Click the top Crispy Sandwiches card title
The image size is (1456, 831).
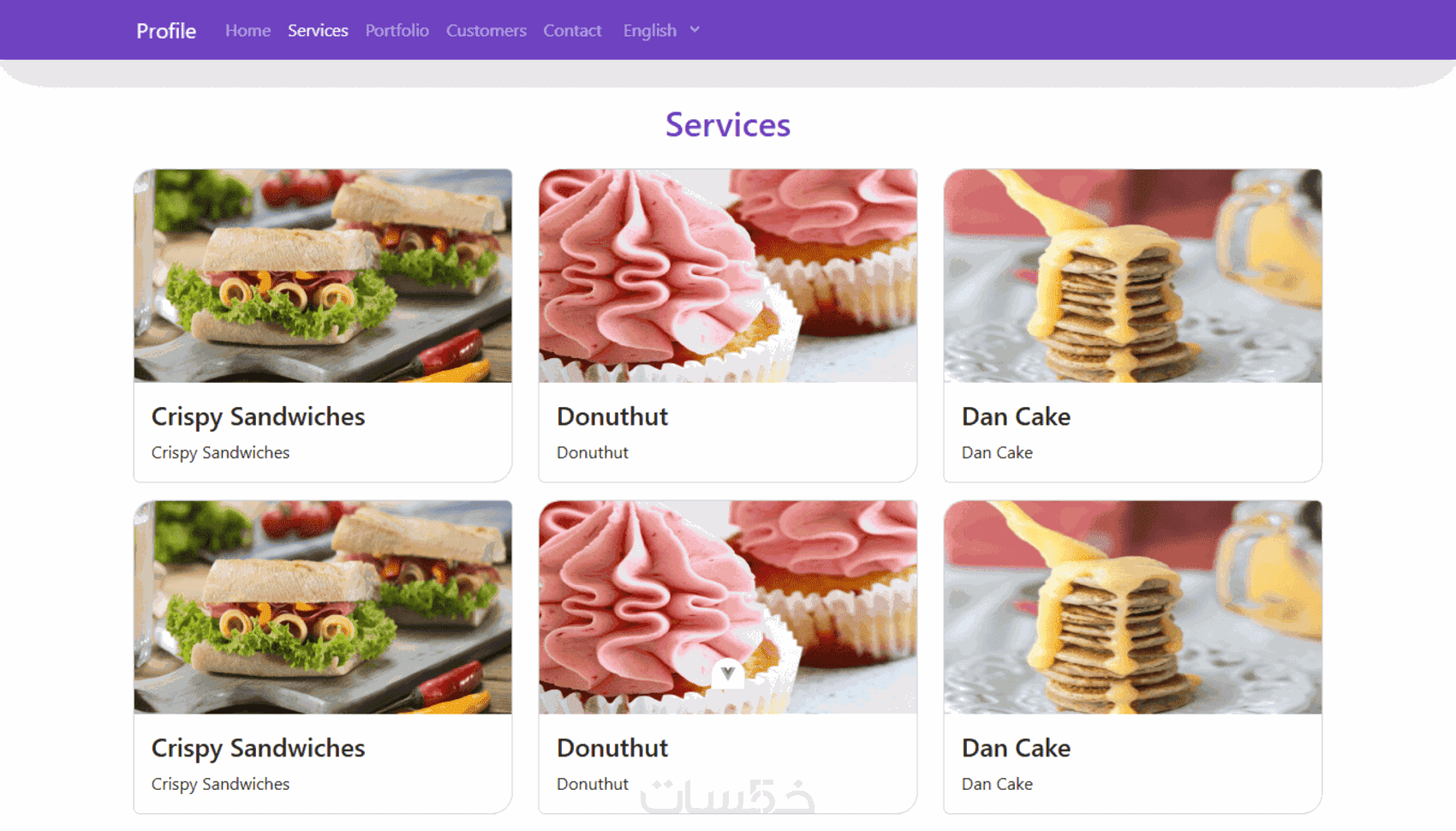[258, 416]
